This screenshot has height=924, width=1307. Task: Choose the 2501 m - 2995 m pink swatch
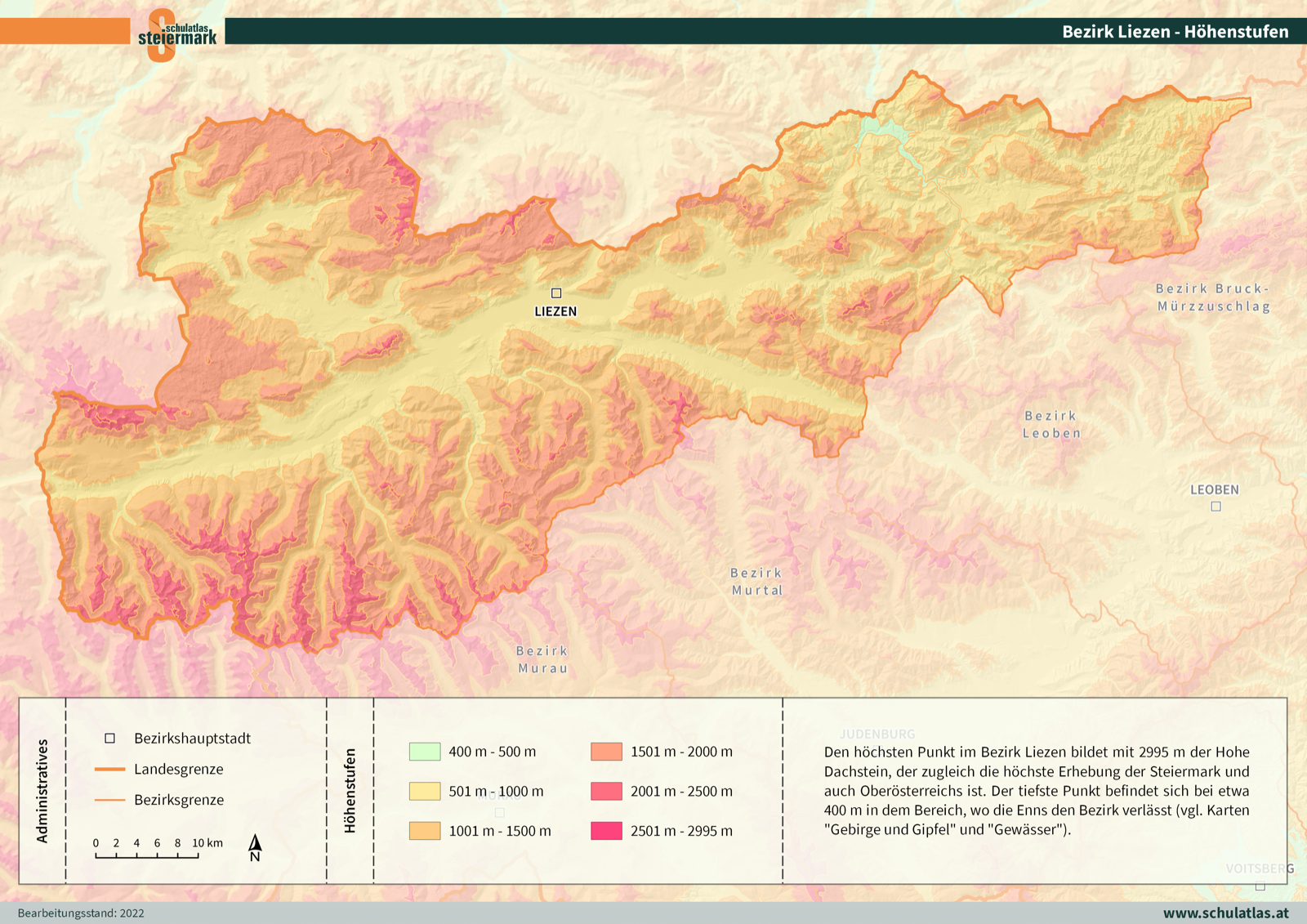606,831
